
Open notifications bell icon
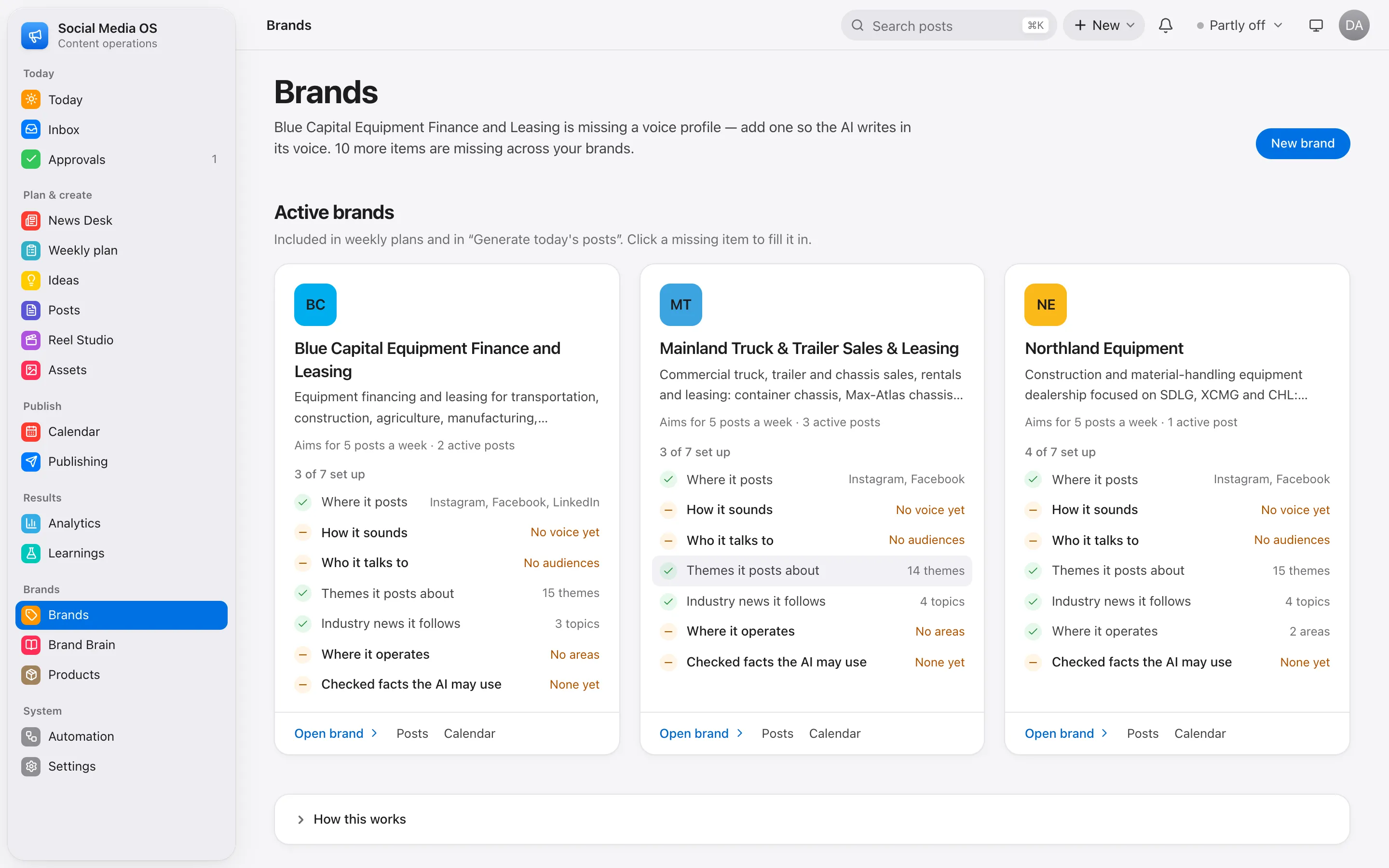coord(1165,25)
